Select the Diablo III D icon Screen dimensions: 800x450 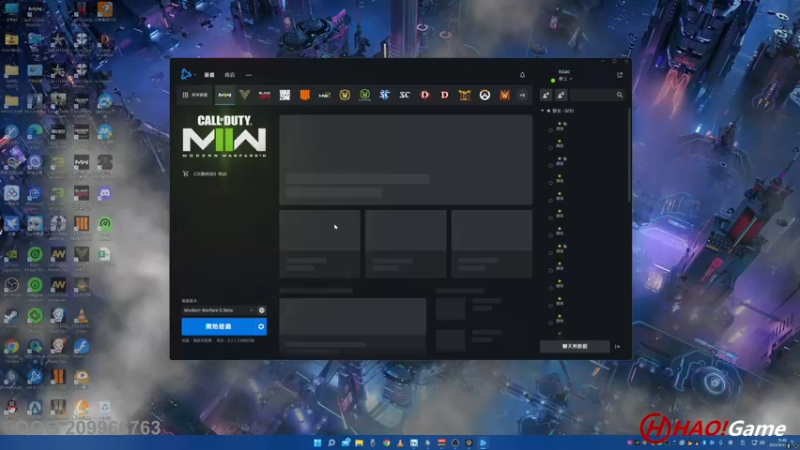(x=444, y=95)
